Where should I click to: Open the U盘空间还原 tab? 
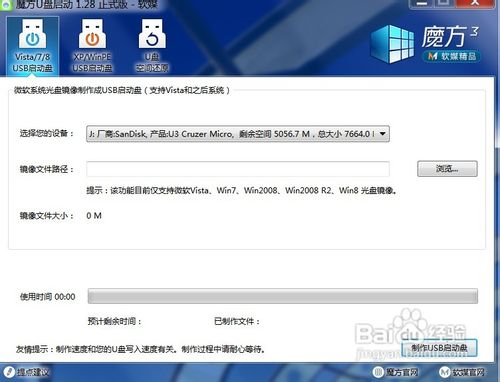pyautogui.click(x=152, y=46)
